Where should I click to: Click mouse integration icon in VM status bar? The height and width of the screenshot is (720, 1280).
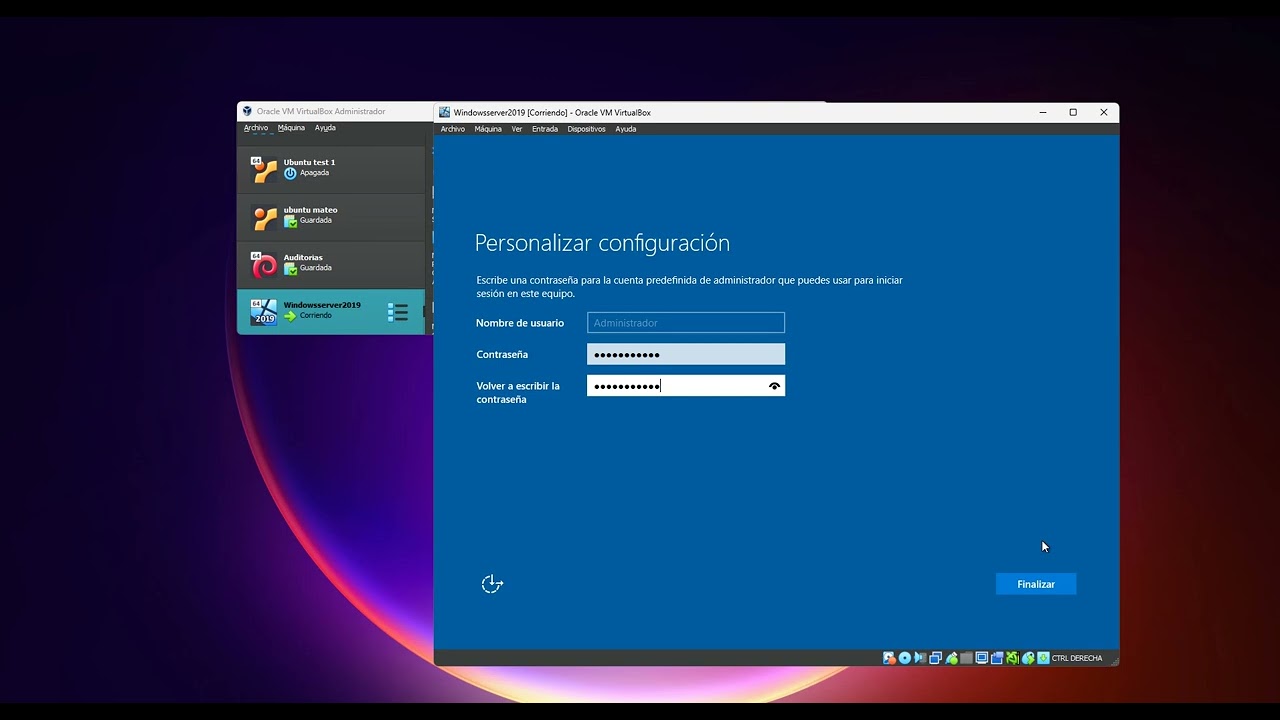point(1028,658)
